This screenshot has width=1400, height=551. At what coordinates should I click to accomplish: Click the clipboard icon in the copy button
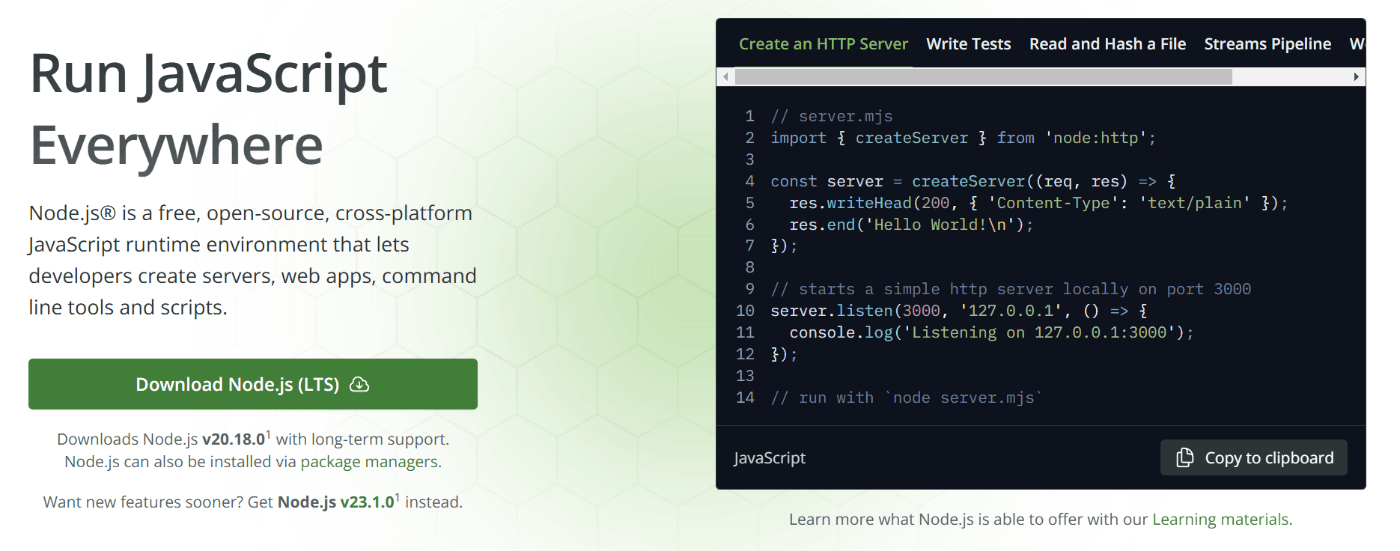tap(1185, 457)
